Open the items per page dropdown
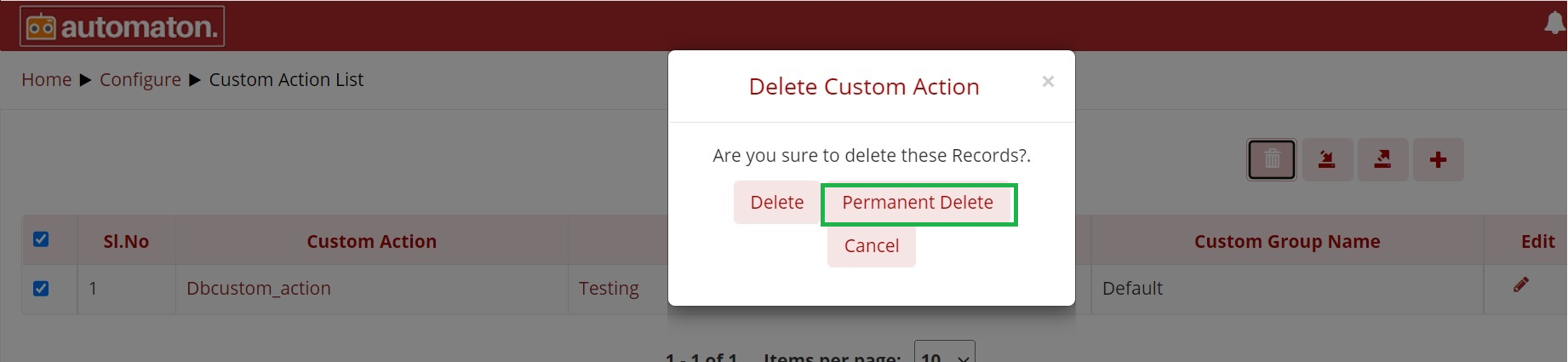This screenshot has height=362, width=1568. (x=944, y=354)
